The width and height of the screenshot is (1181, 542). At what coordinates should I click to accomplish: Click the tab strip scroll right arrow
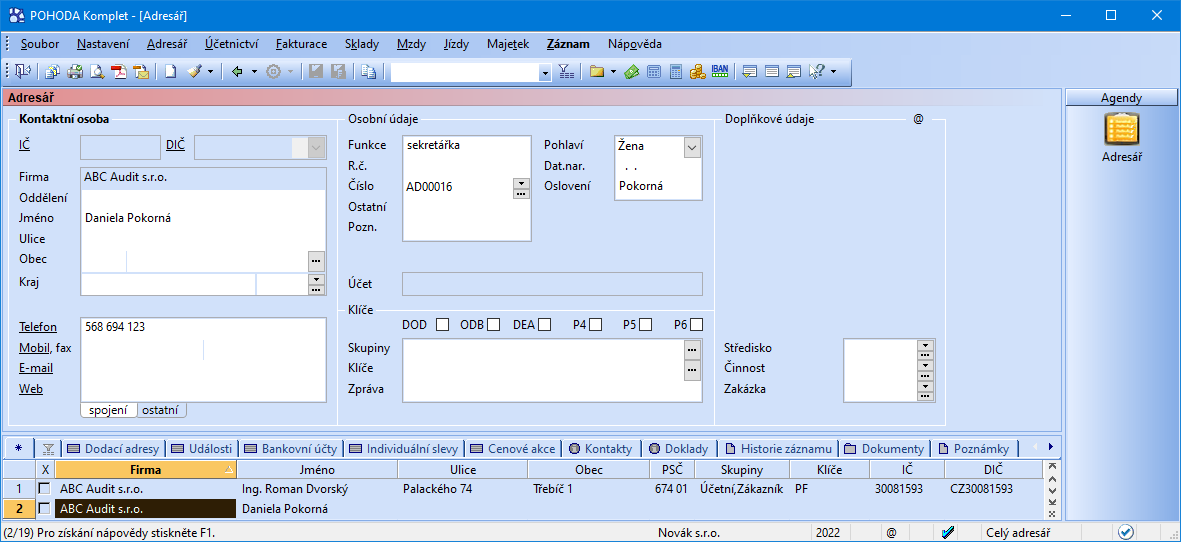[x=1050, y=447]
